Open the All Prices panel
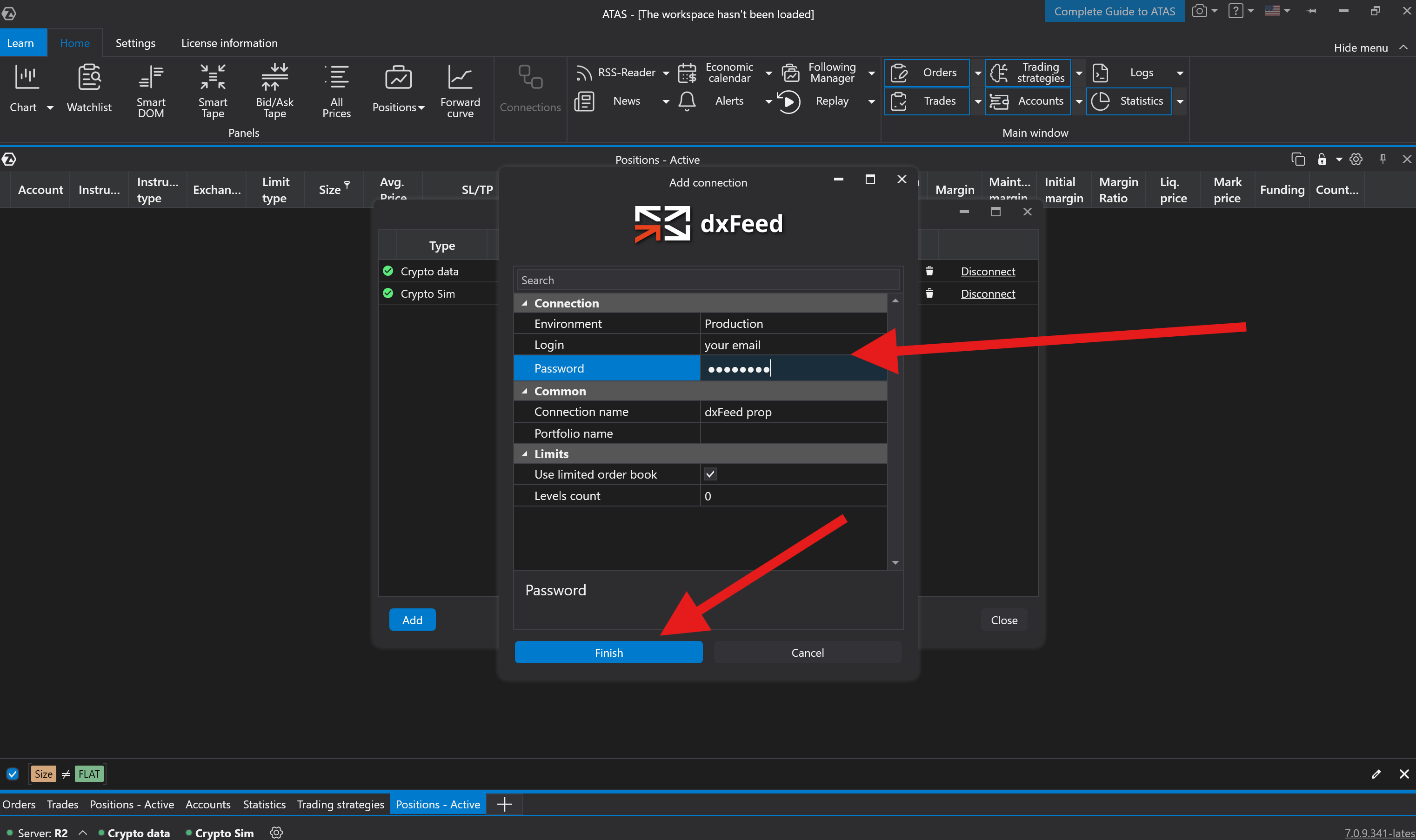The width and height of the screenshot is (1416, 840). click(336, 91)
